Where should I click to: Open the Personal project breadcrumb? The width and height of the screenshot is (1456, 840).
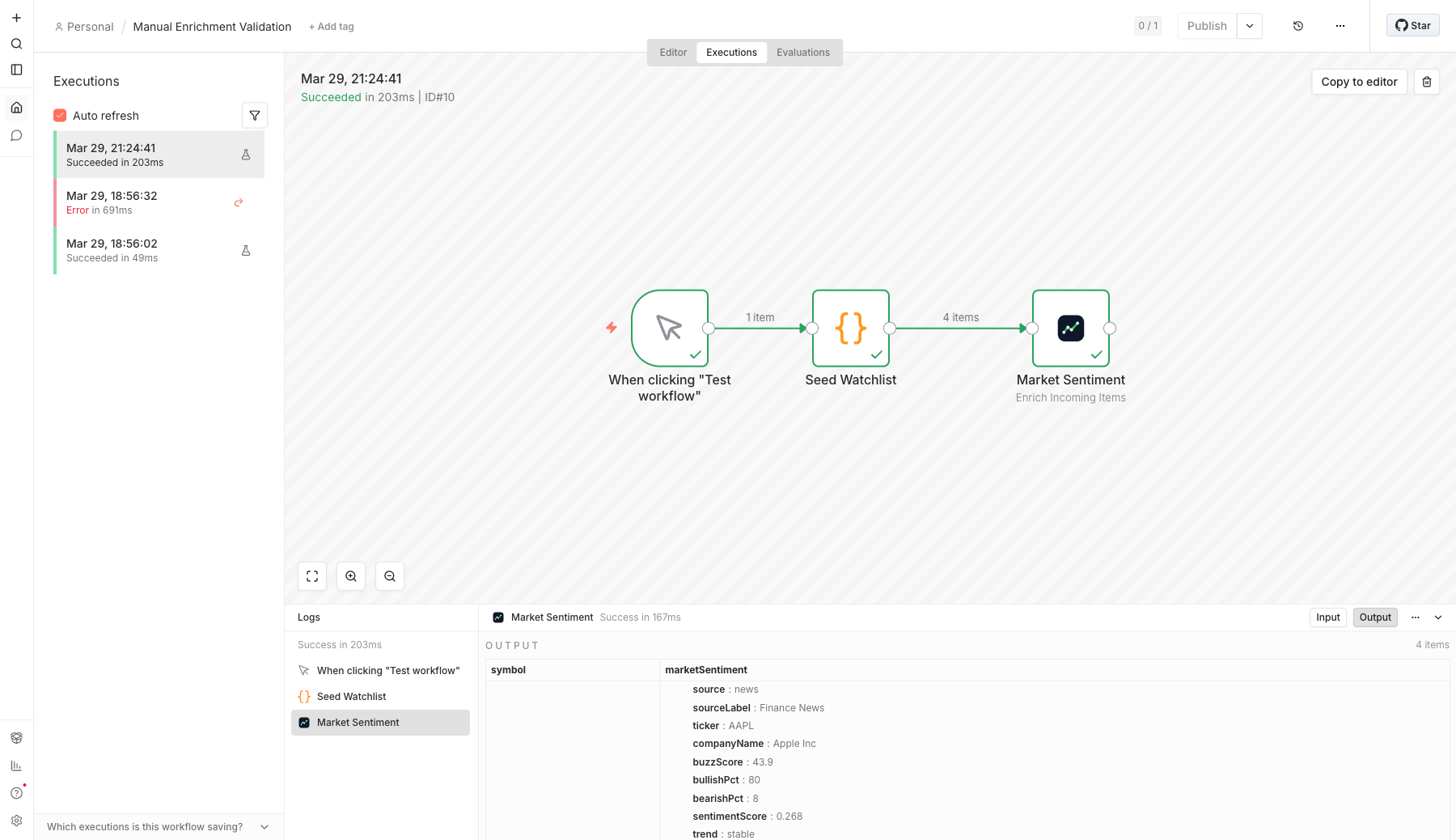point(84,27)
